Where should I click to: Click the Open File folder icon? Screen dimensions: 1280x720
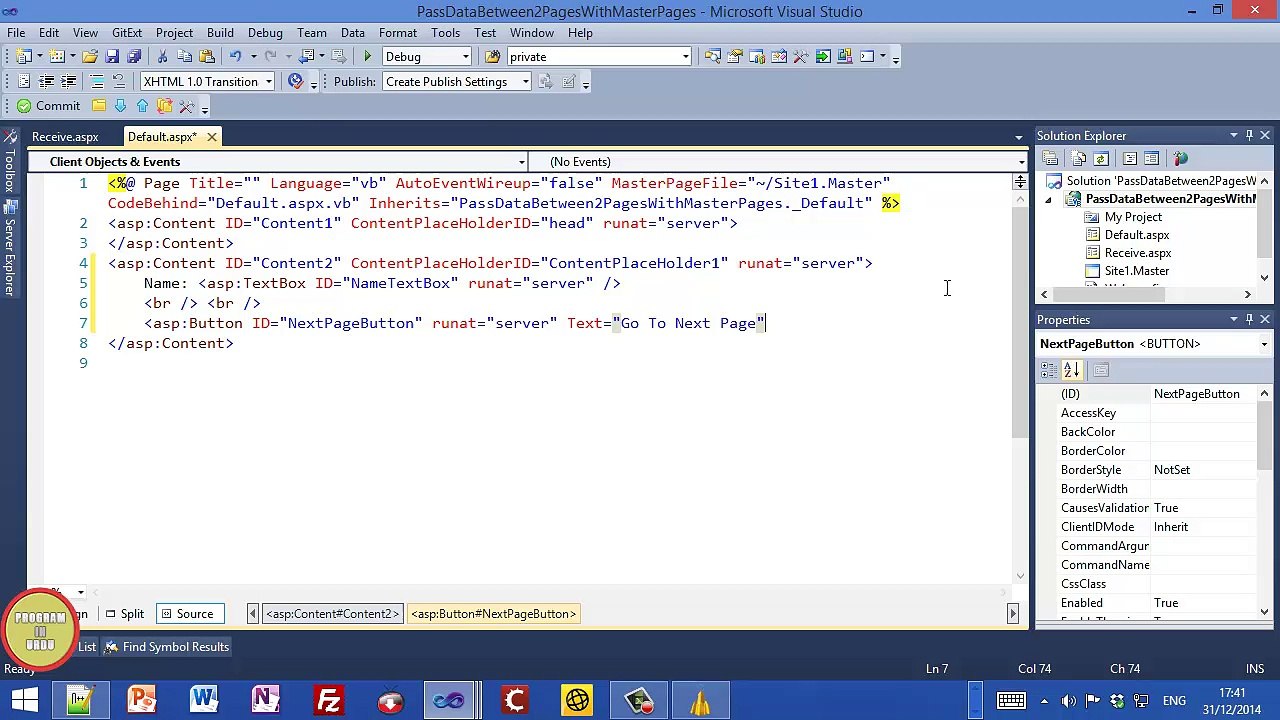[90, 57]
